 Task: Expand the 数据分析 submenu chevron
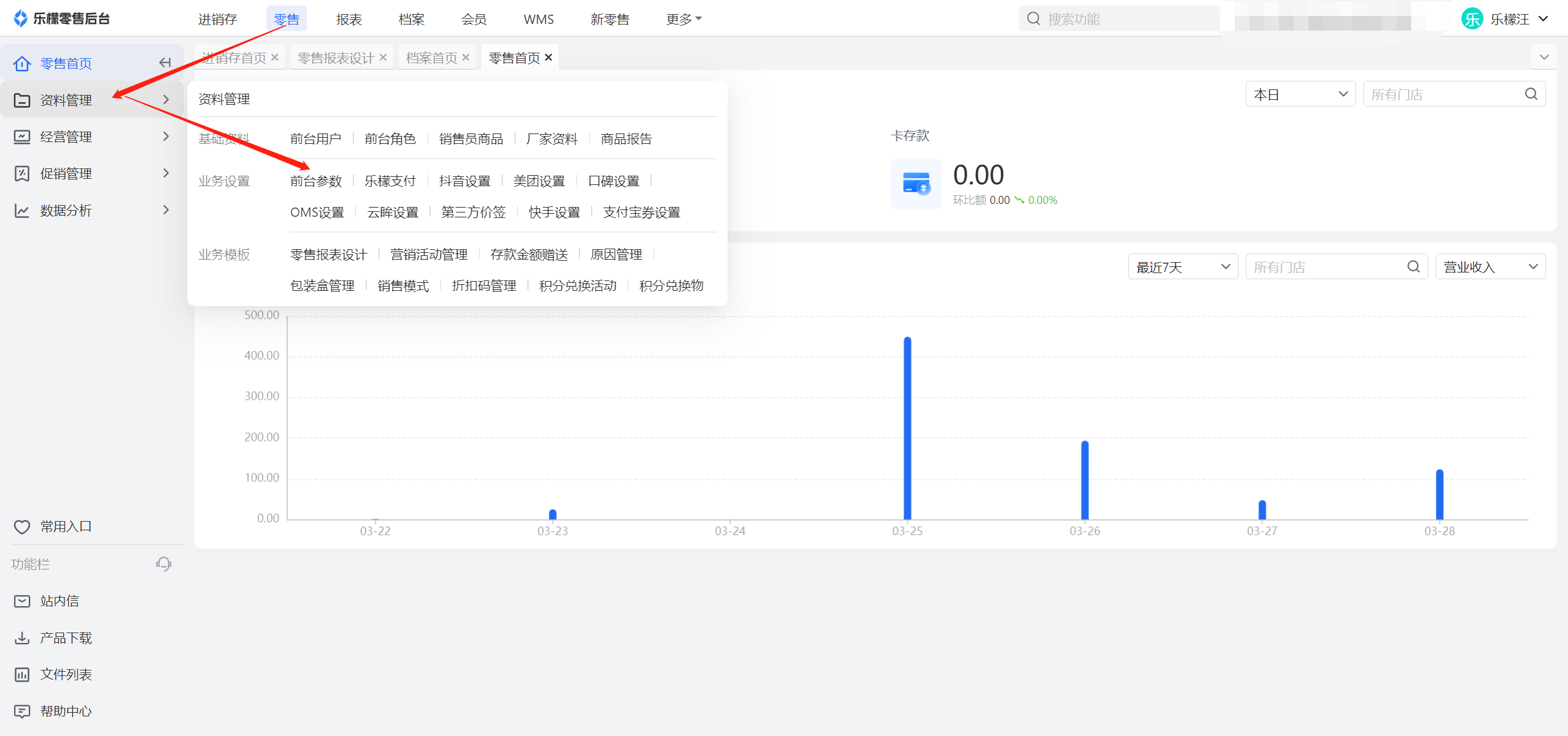coord(165,209)
